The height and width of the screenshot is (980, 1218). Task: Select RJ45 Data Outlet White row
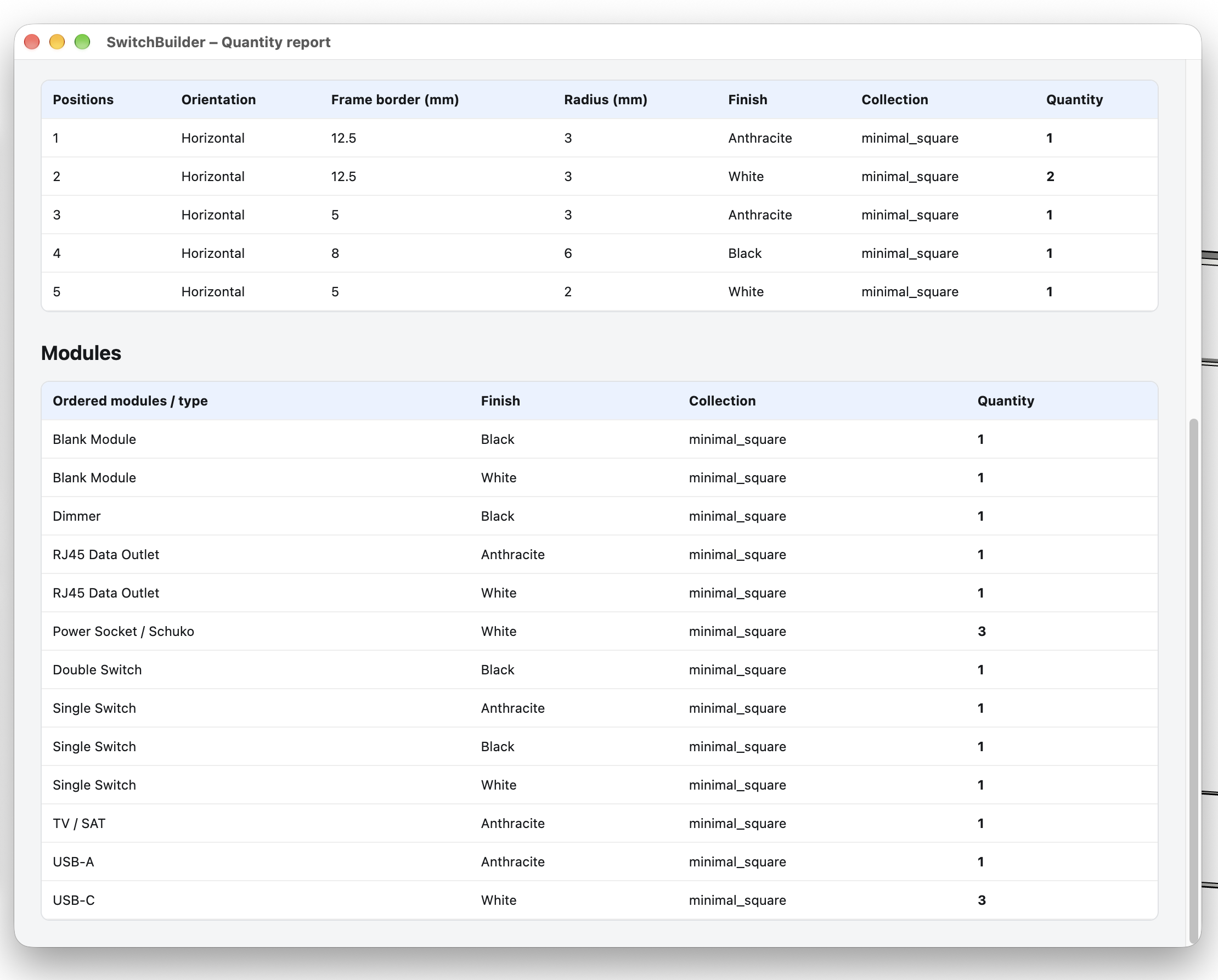599,593
